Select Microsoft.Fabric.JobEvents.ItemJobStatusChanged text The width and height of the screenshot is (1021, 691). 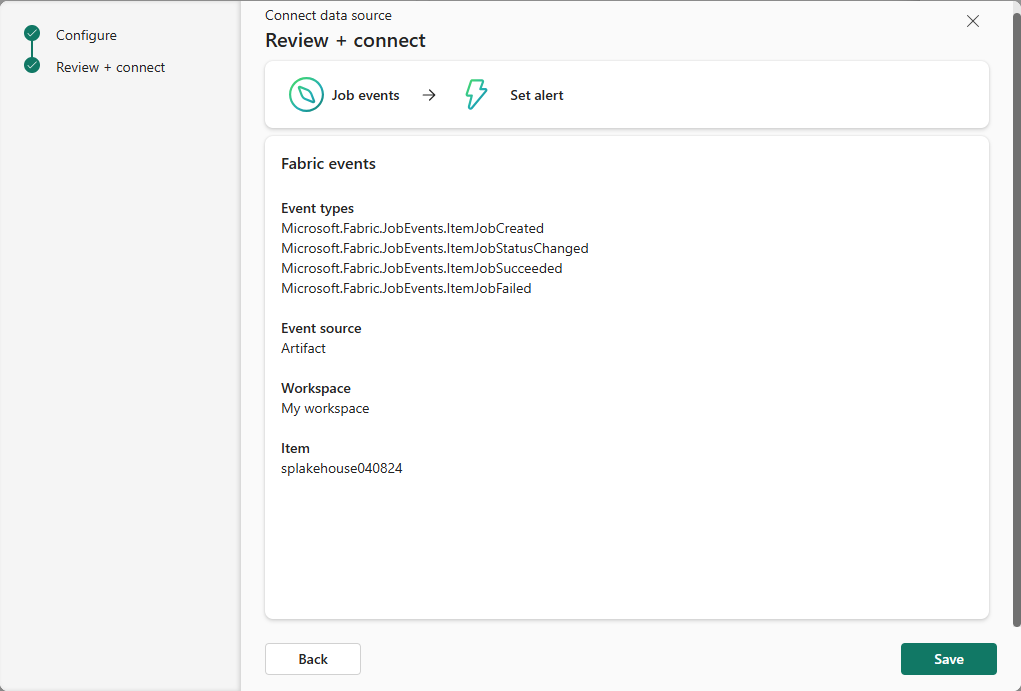point(435,248)
